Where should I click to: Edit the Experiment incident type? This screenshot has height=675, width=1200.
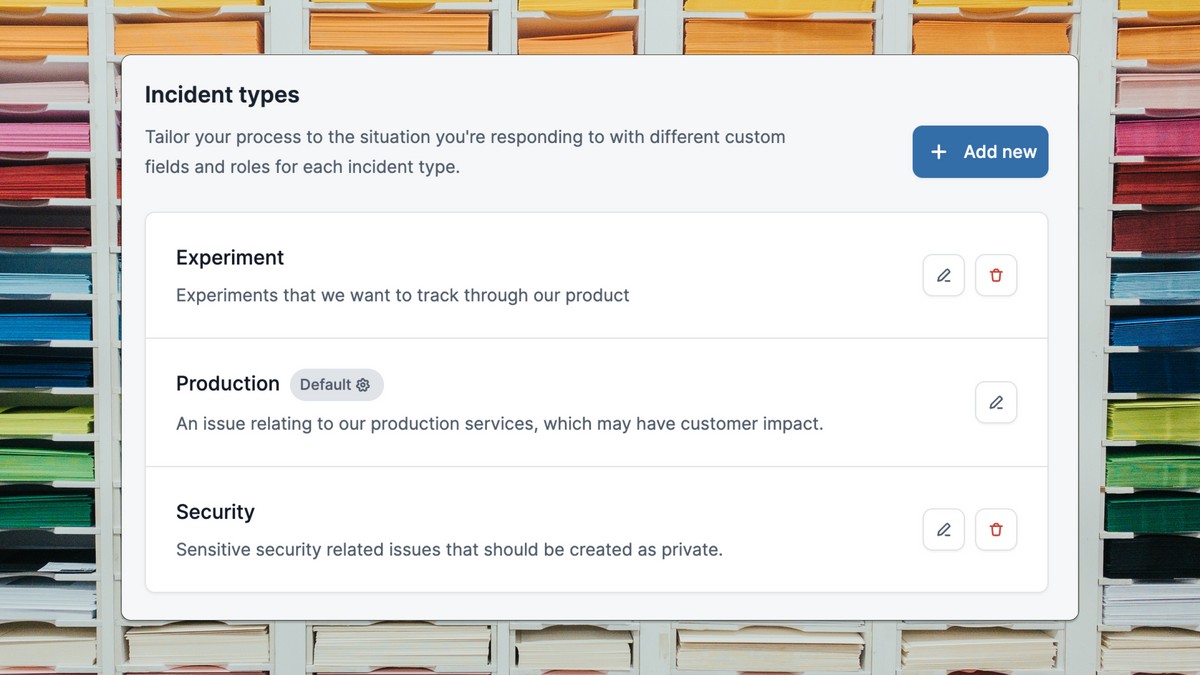943,275
